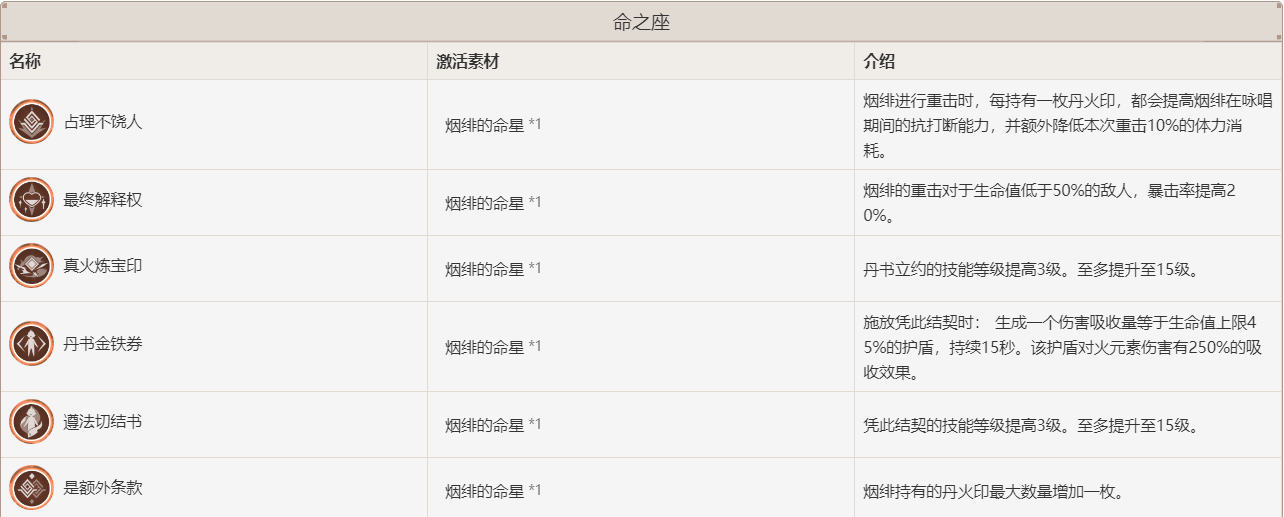
Task: Select the 是额外条款 name text
Action: (103, 488)
